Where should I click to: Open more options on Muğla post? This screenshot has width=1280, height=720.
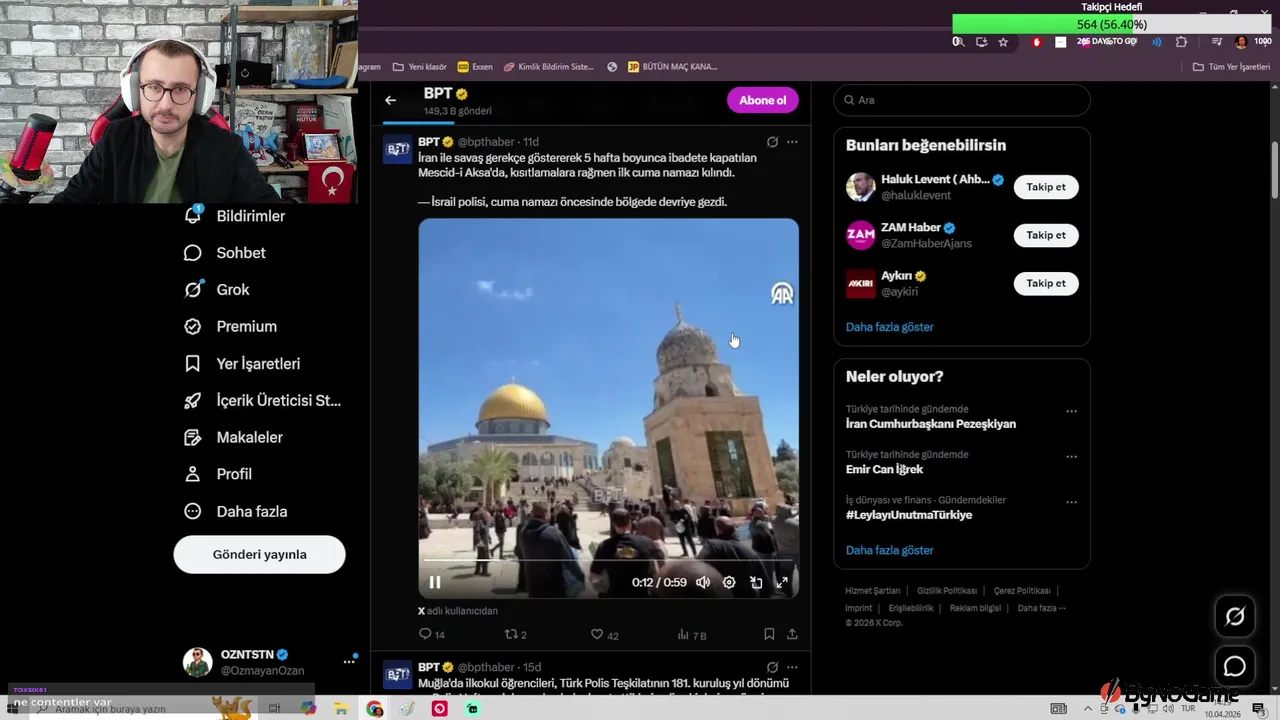792,667
